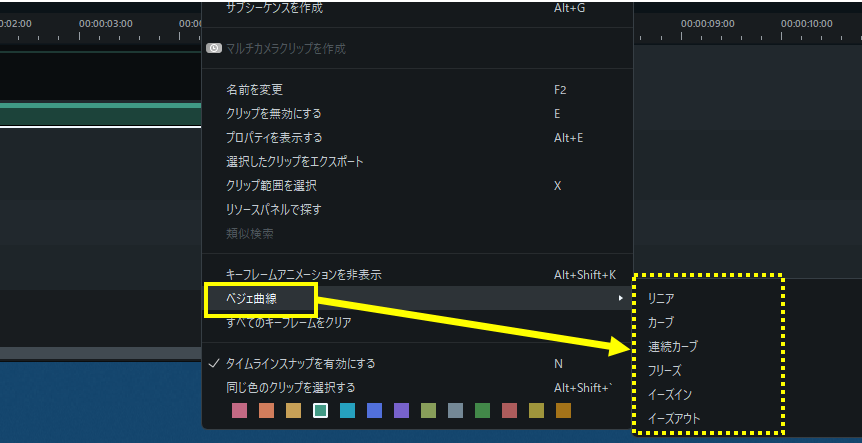Open プロパティを表示する
Screen dimensions: 862x443
[x=274, y=137]
